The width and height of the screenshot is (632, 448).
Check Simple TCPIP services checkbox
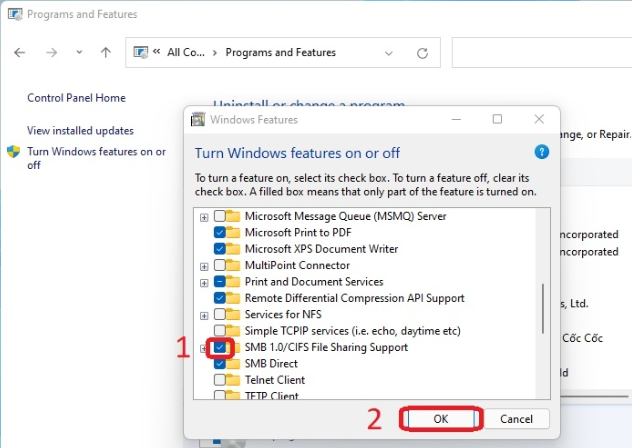(x=220, y=331)
